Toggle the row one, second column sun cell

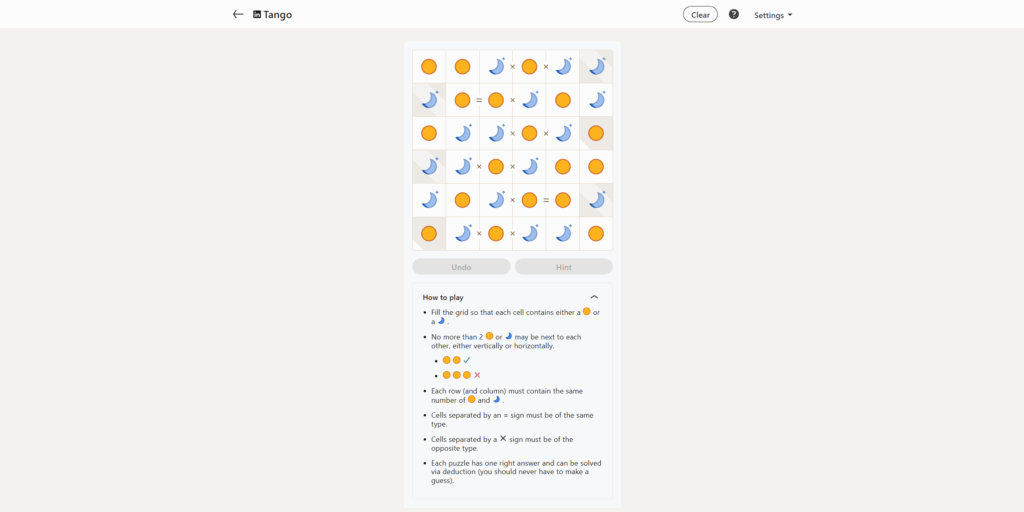point(462,67)
